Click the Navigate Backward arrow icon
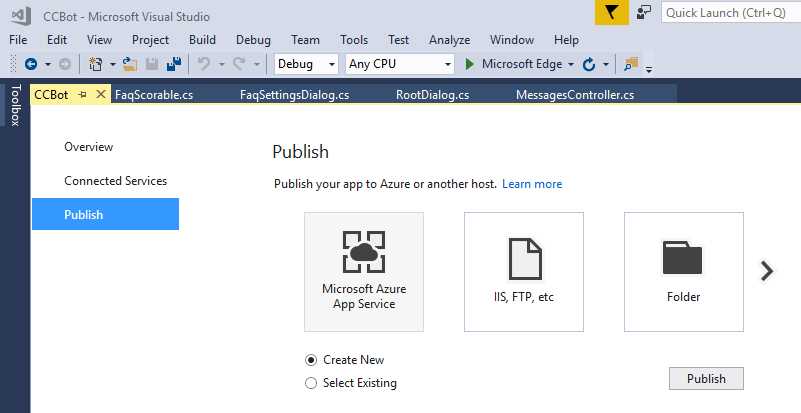 31,64
